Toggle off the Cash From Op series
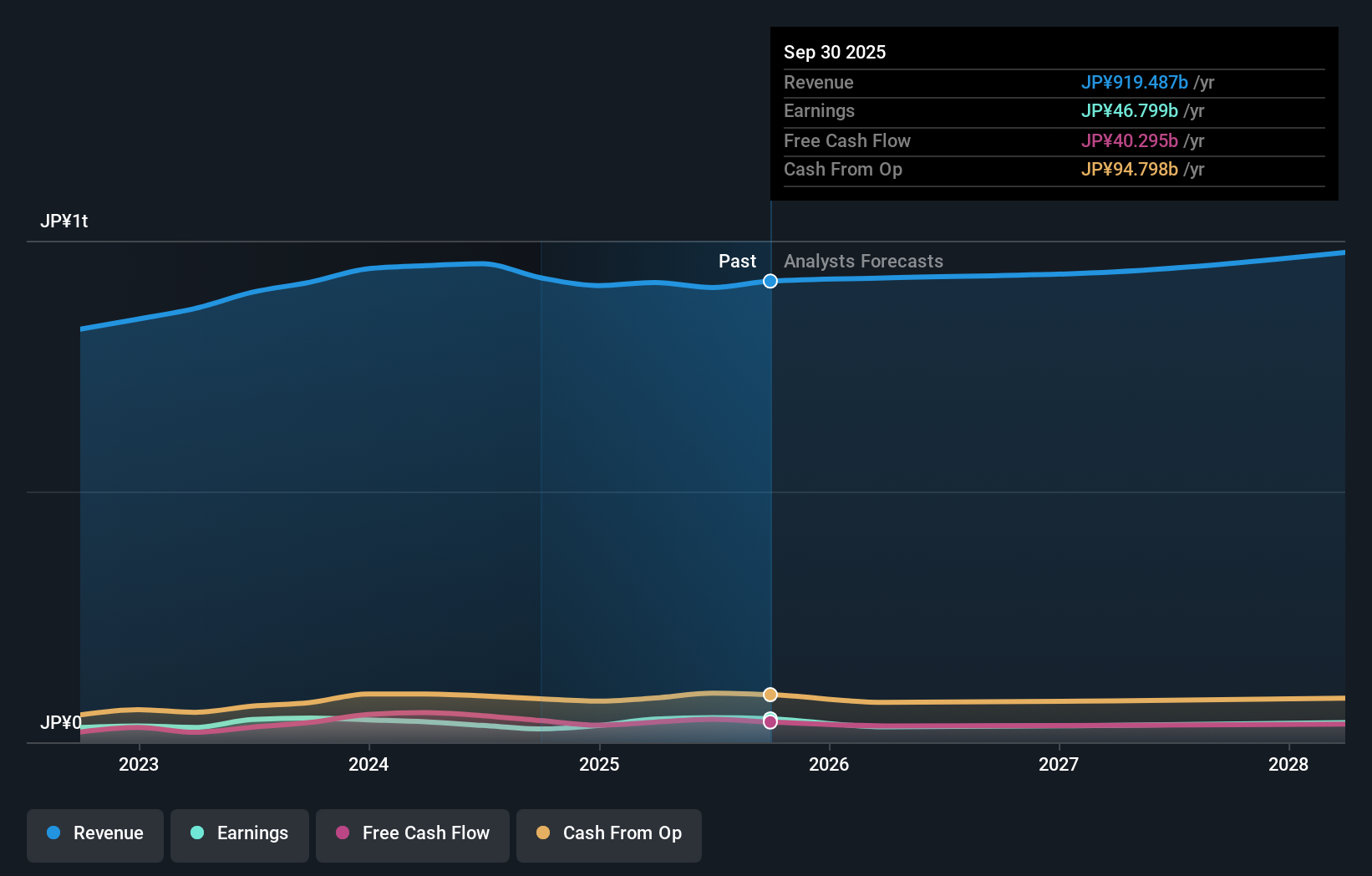Viewport: 1372px width, 876px height. click(x=608, y=833)
